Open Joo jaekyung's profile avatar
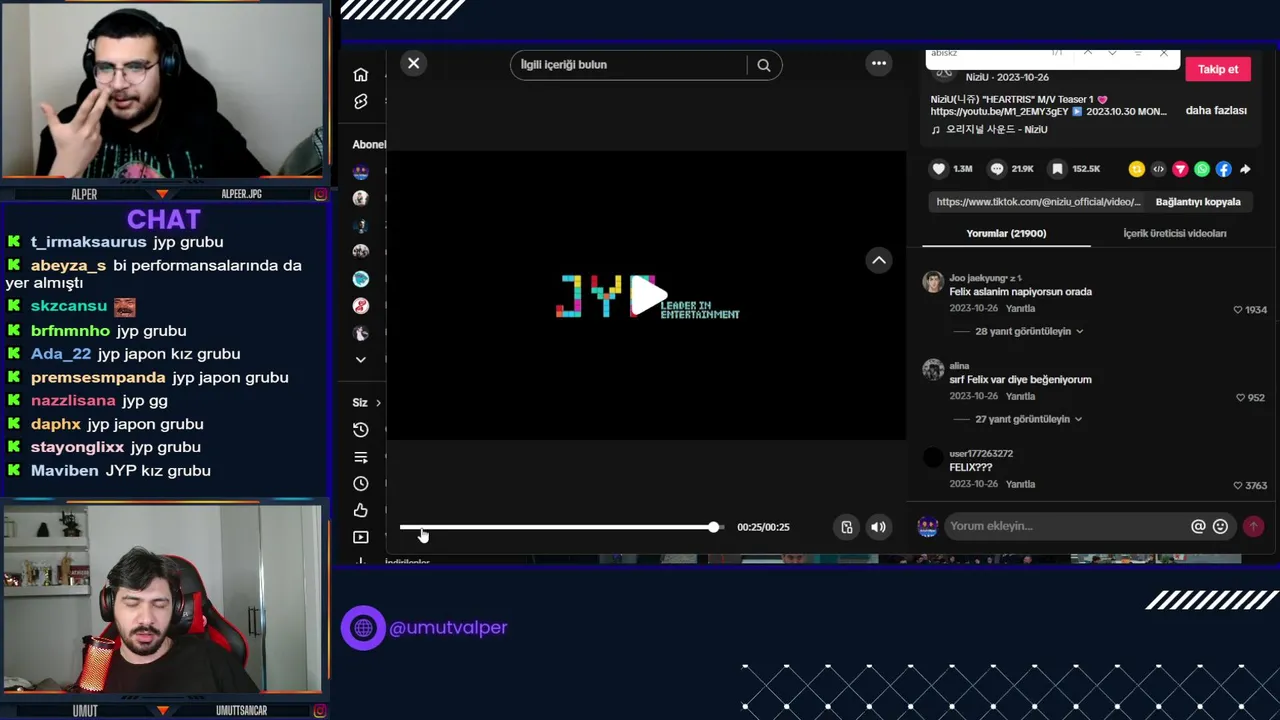Screen dimensions: 1280x720 [933, 282]
